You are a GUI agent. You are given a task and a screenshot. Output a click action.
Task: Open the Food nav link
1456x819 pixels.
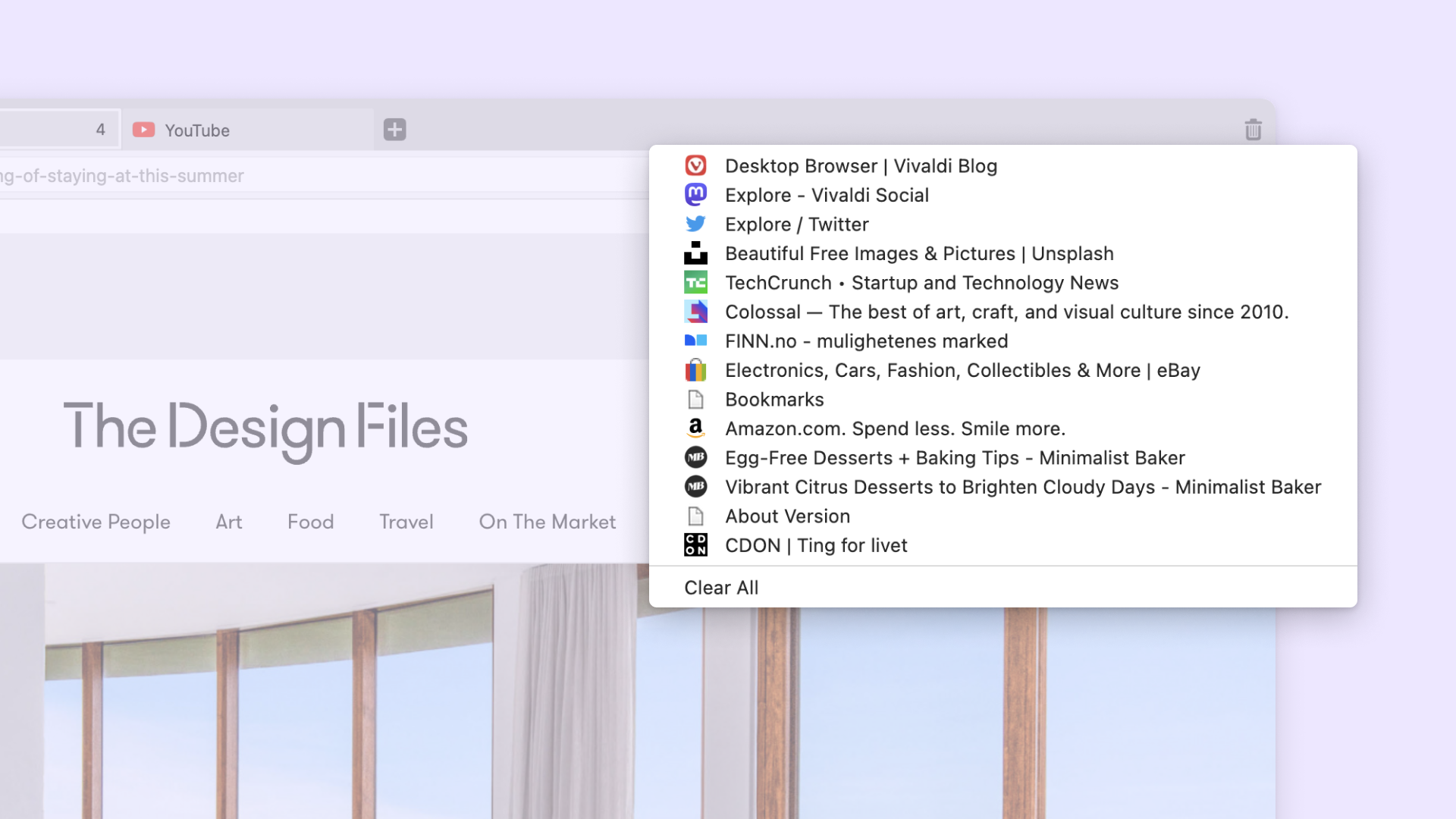click(x=310, y=522)
